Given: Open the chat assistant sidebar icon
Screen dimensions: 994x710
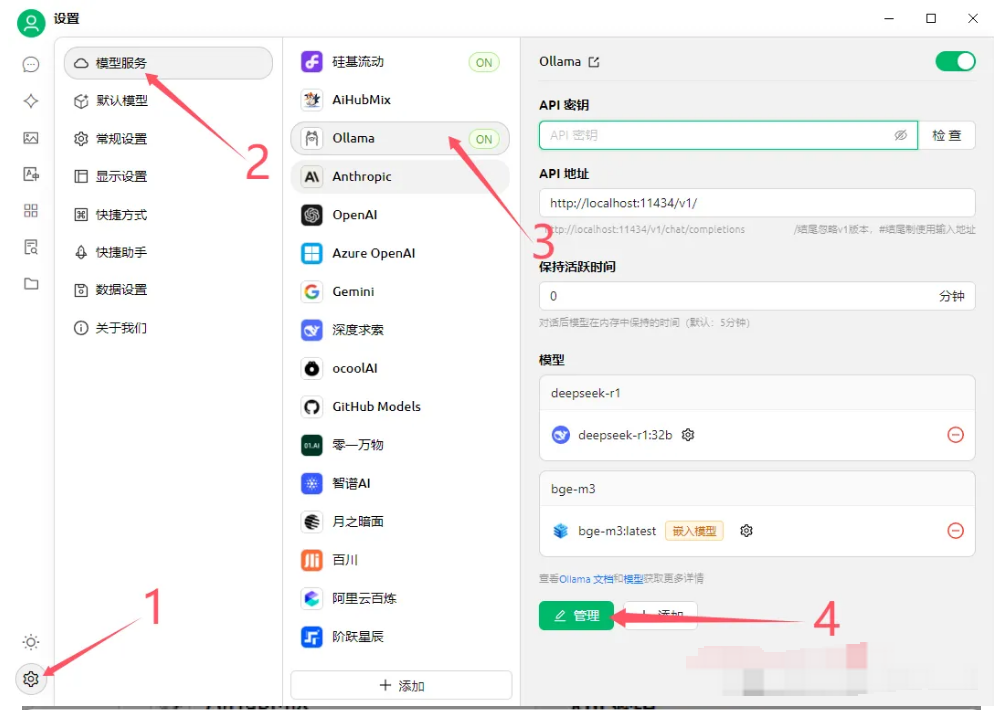Looking at the screenshot, I should tap(31, 65).
